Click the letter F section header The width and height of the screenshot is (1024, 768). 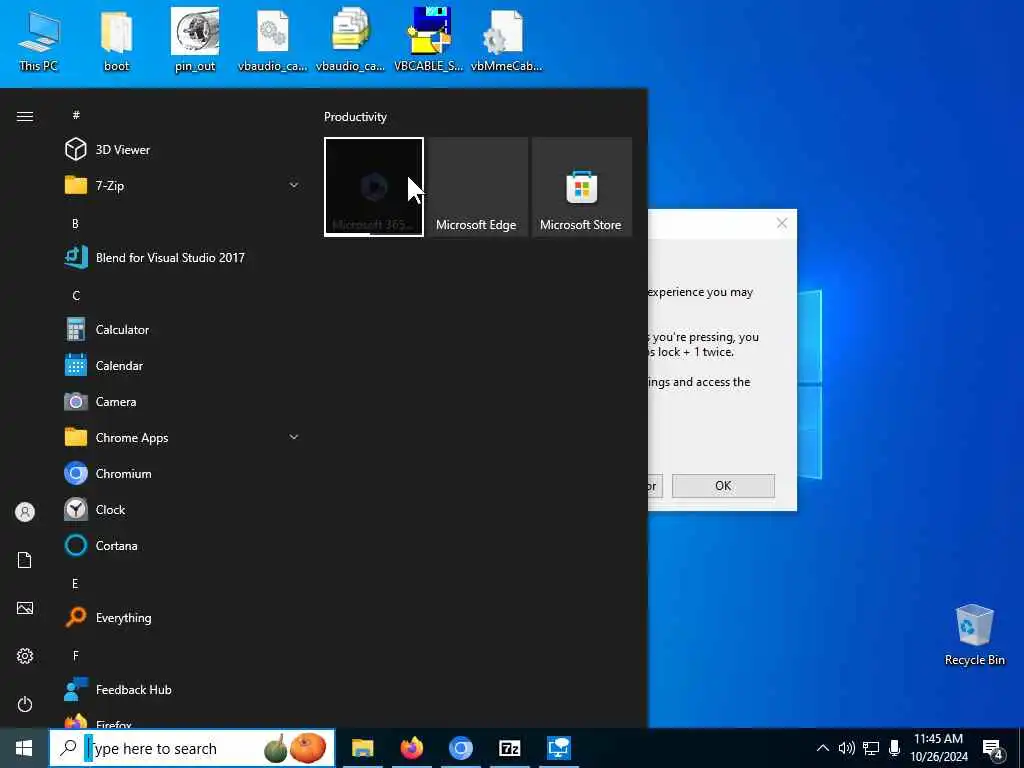click(x=75, y=655)
